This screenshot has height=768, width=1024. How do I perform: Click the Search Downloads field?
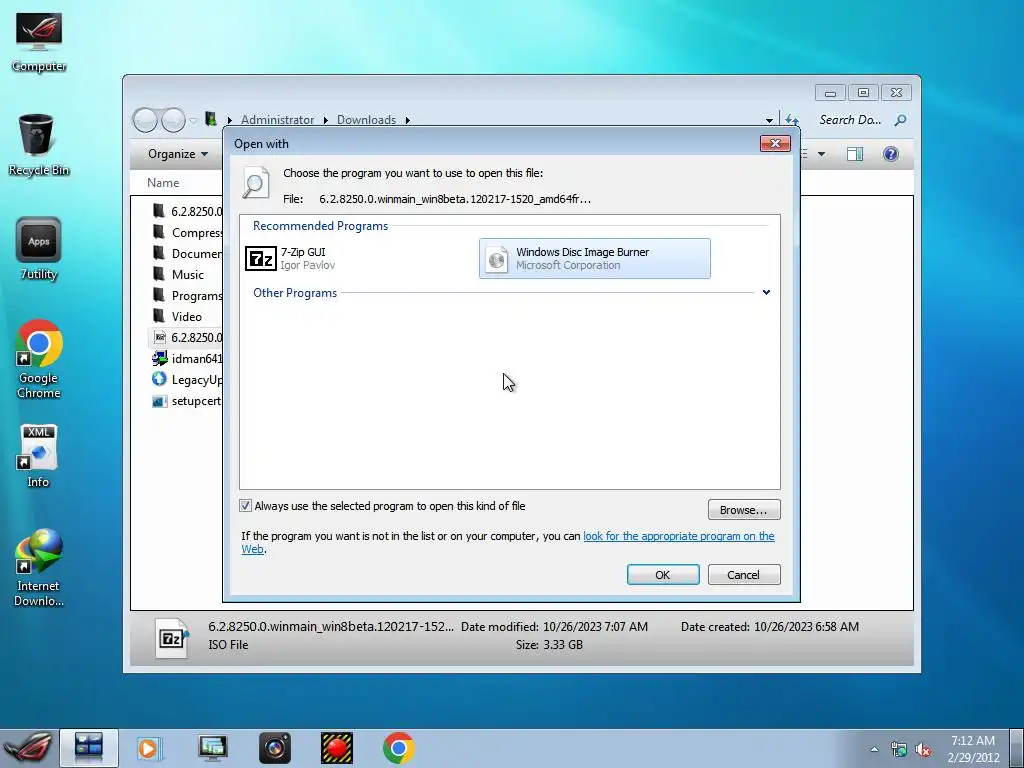tap(850, 120)
